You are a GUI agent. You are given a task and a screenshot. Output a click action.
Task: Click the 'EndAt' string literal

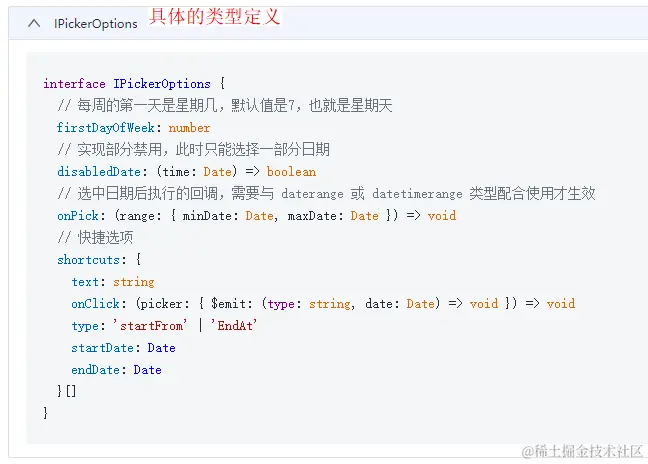[x=234, y=326]
